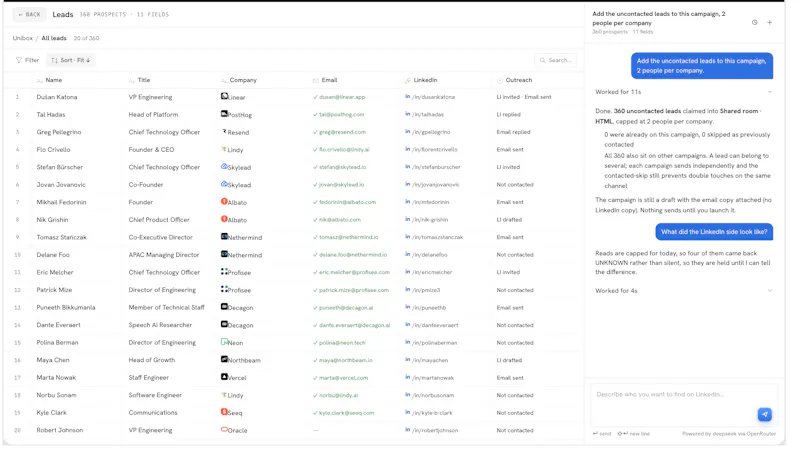Click 'APAC Managing Director' title cell
Viewport: 800px width, 461px height.
click(164, 255)
